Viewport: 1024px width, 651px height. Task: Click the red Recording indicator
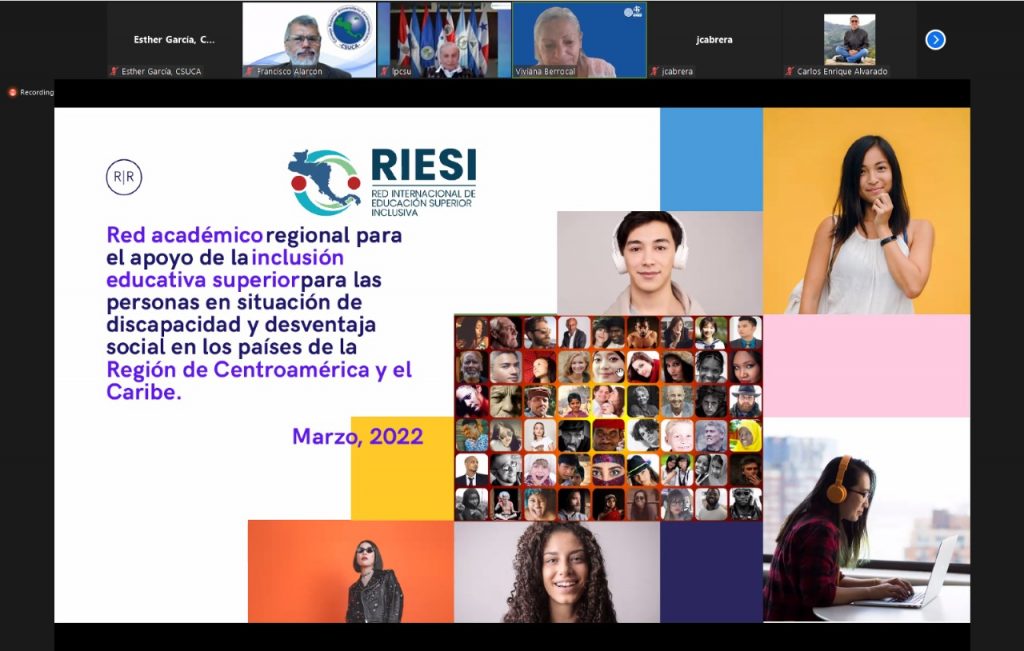tap(13, 92)
